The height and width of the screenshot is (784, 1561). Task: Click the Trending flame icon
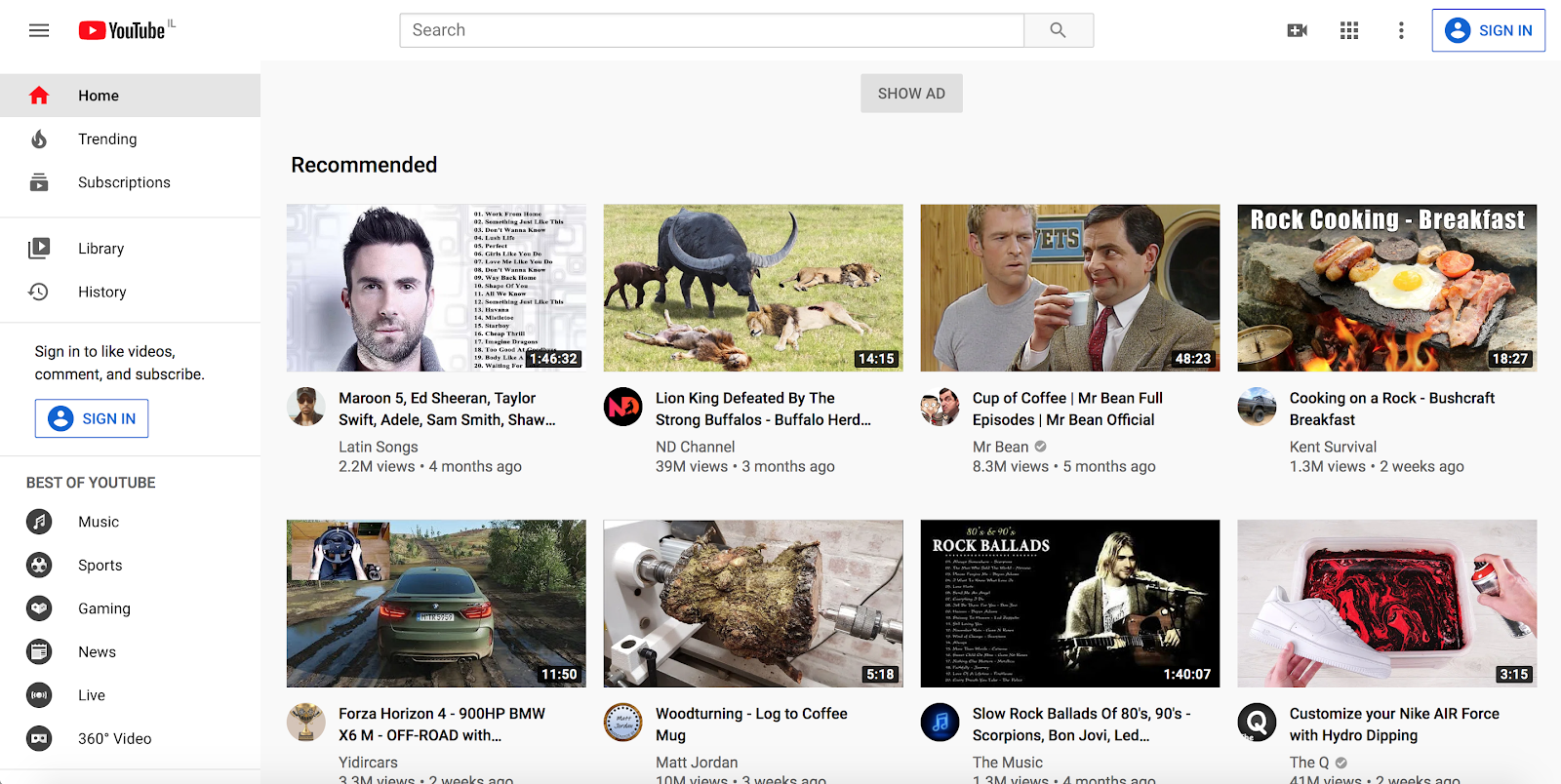tap(39, 138)
